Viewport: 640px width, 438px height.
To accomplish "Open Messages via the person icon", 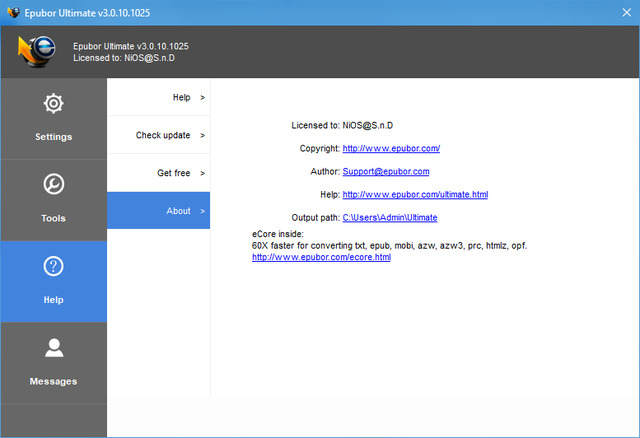I will click(53, 348).
